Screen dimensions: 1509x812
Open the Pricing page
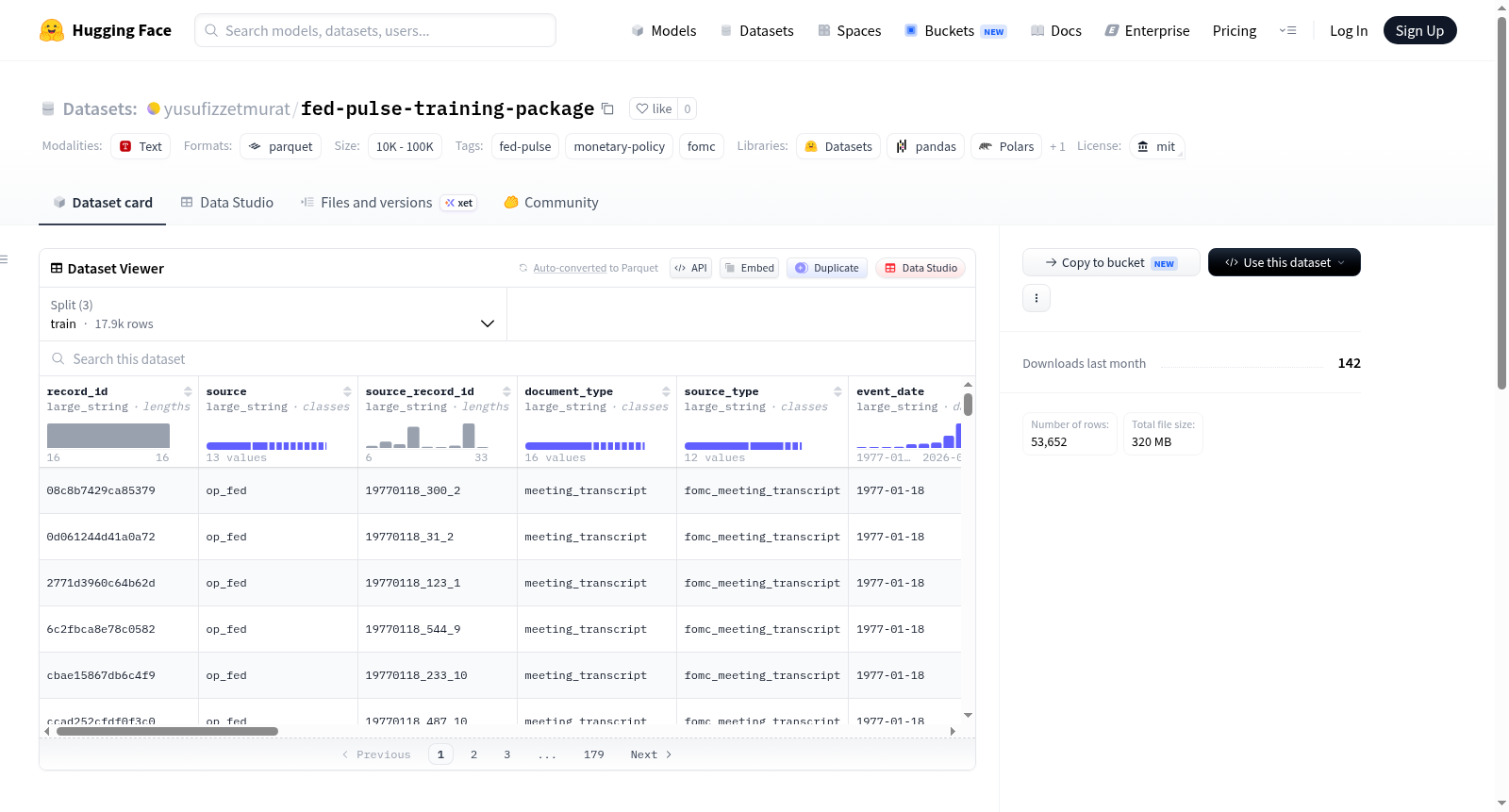click(1235, 30)
